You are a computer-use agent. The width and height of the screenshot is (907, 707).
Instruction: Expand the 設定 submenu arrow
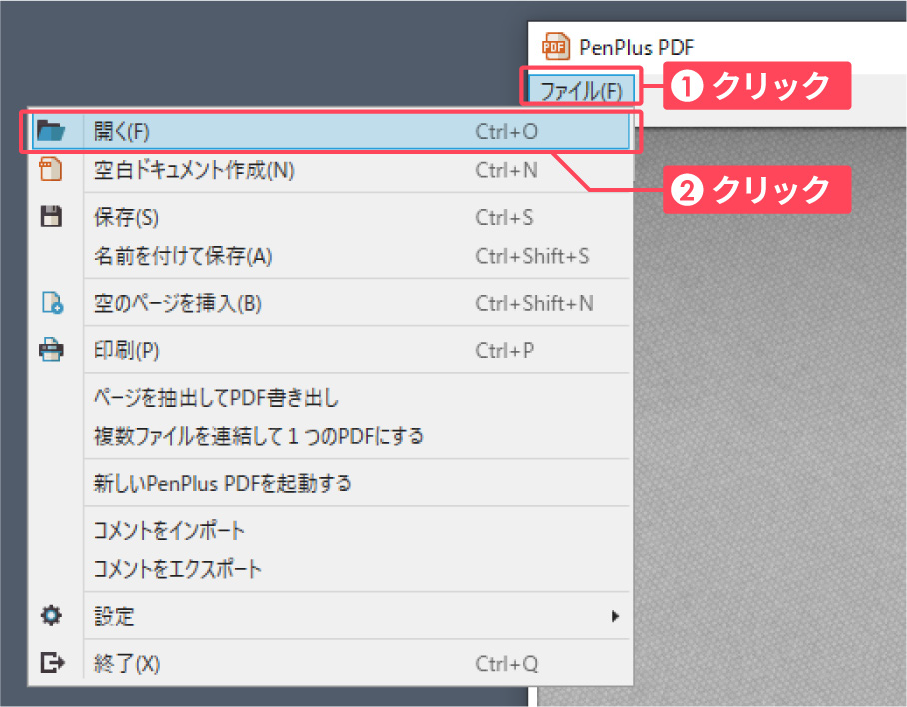point(617,616)
